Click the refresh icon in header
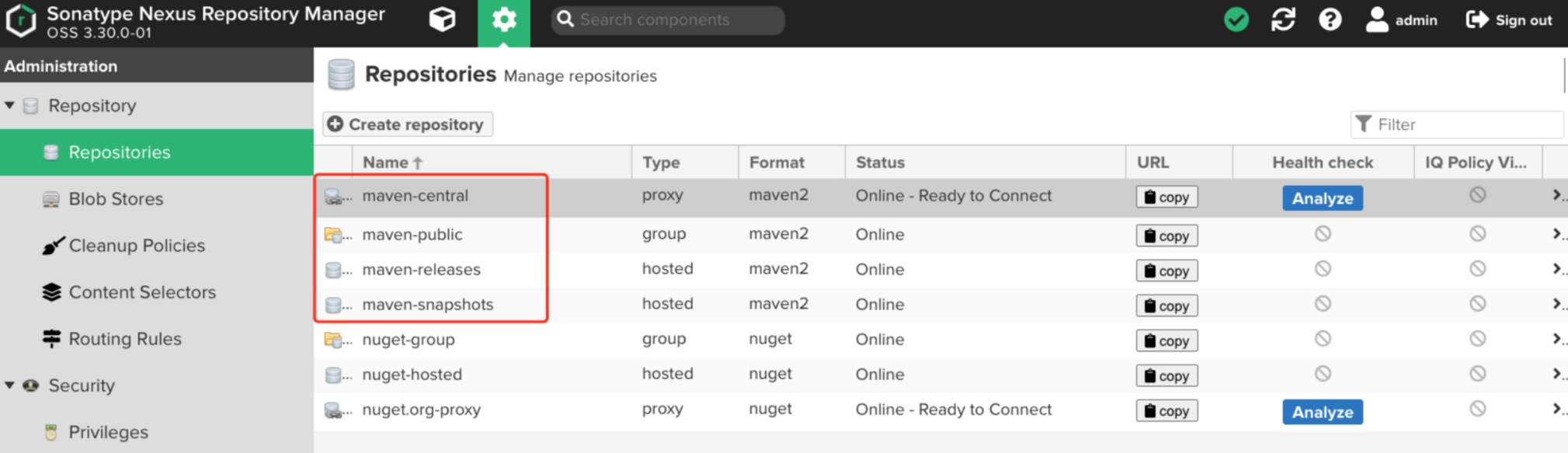 tap(1283, 19)
